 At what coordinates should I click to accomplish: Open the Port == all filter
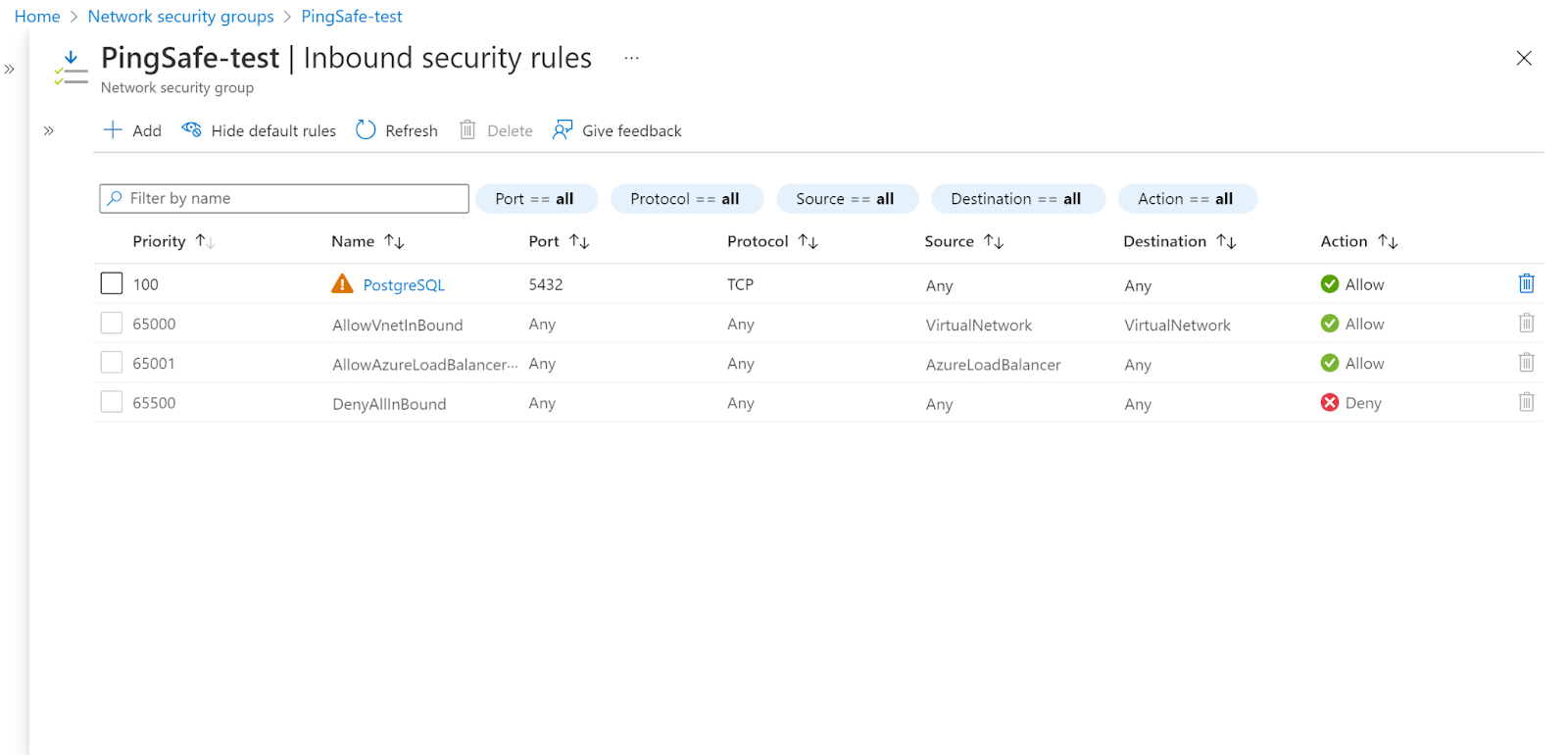[x=535, y=199]
